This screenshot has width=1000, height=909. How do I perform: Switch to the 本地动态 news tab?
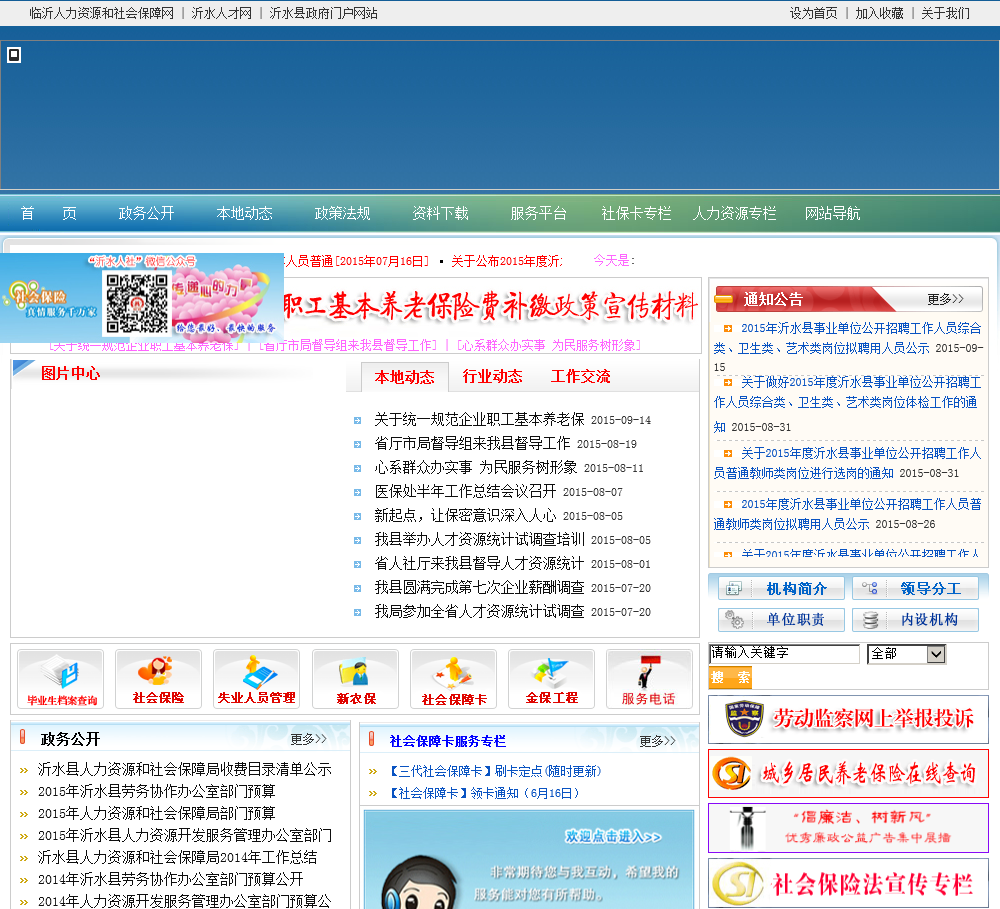[x=404, y=377]
